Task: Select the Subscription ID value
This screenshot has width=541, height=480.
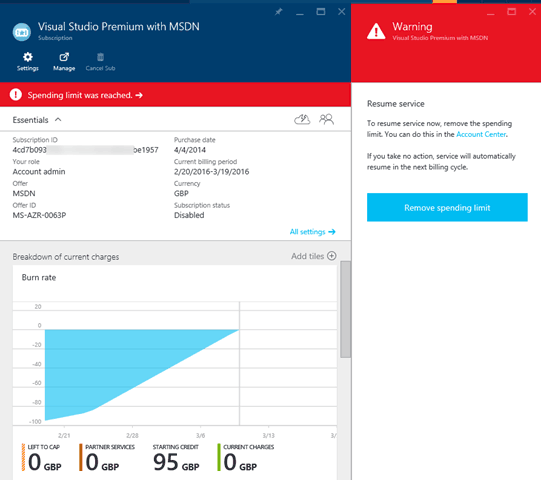Action: point(86,150)
